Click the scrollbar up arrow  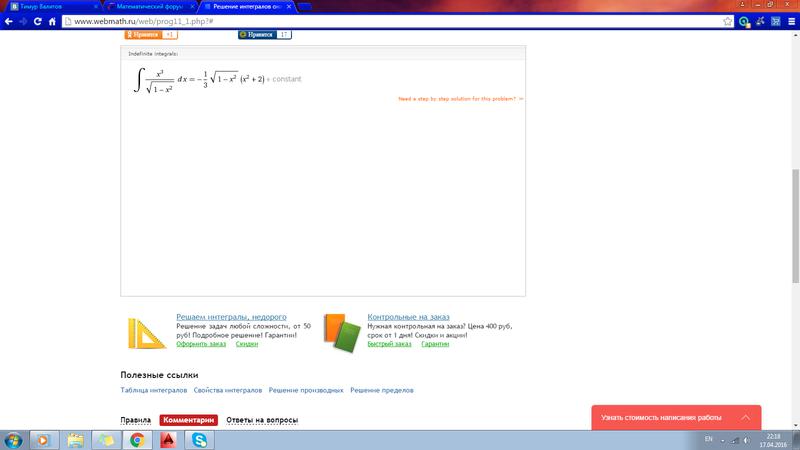click(795, 35)
